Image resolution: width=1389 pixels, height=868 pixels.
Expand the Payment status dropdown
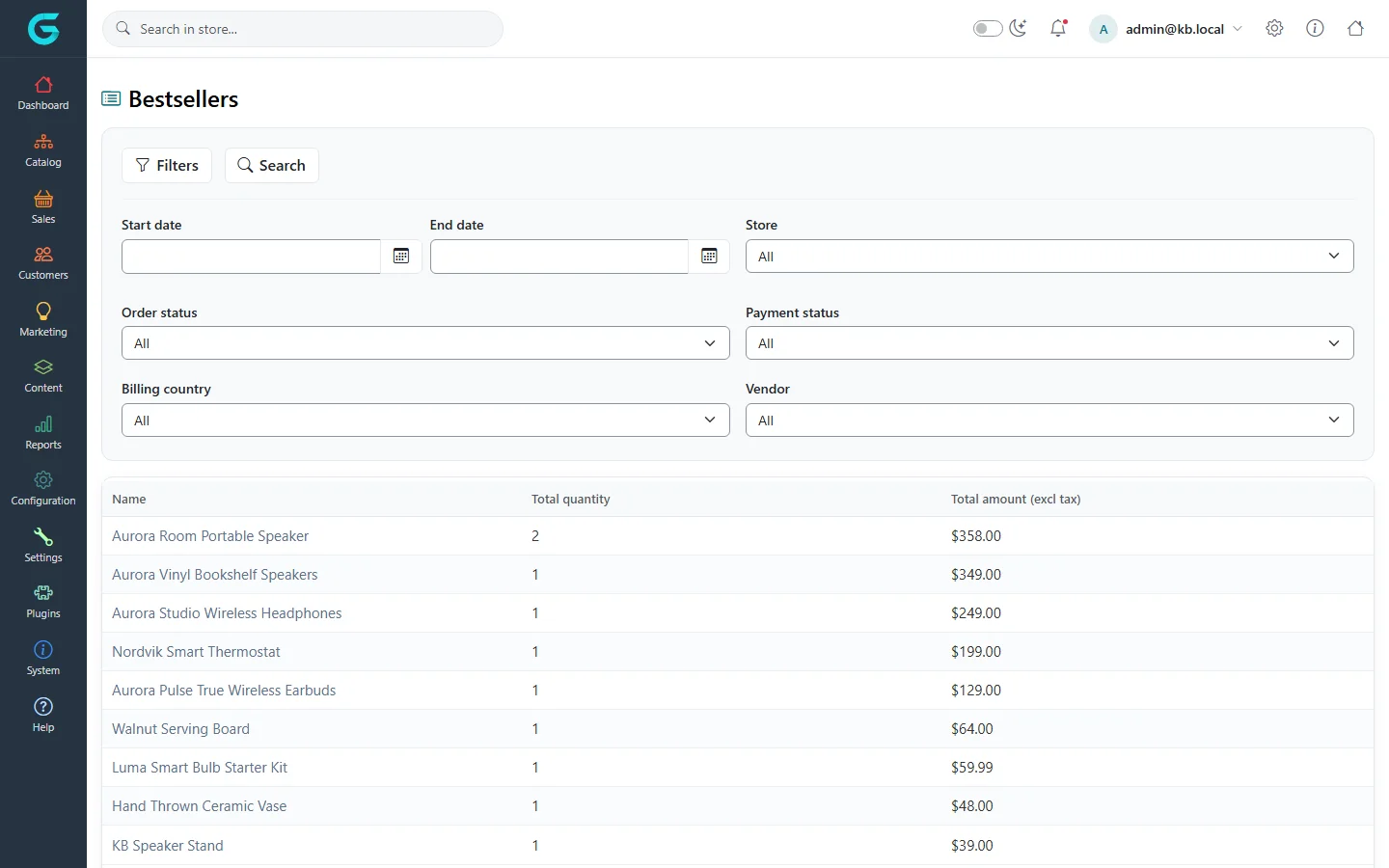click(x=1049, y=343)
